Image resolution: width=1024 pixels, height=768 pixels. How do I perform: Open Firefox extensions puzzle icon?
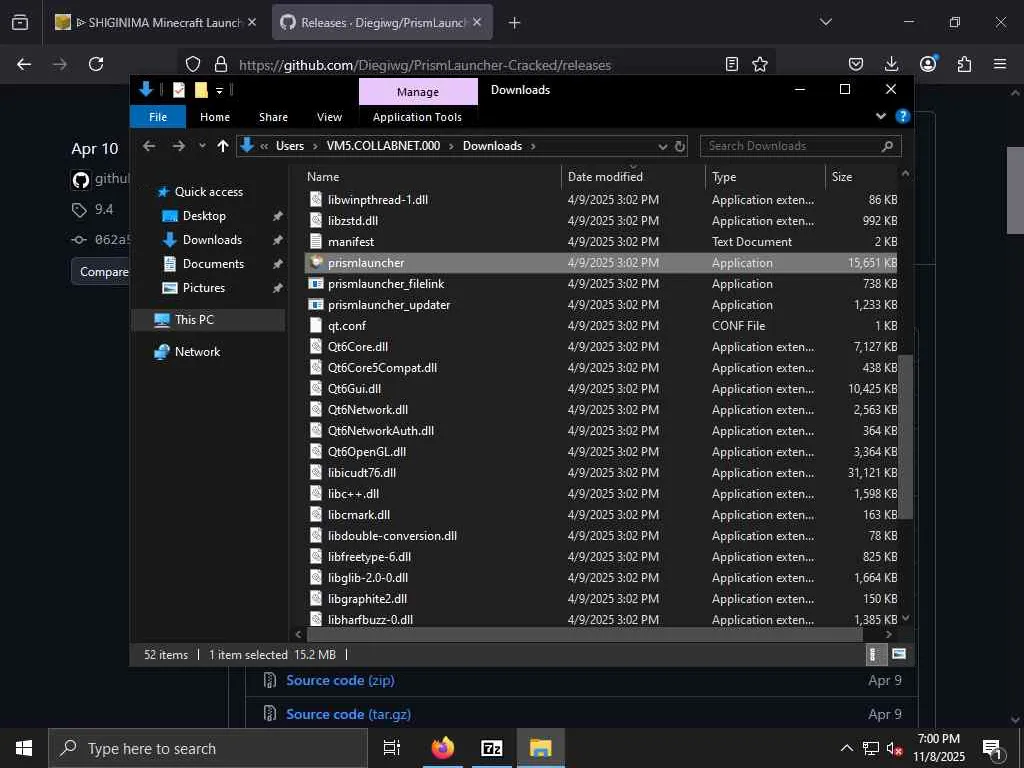pyautogui.click(x=964, y=64)
